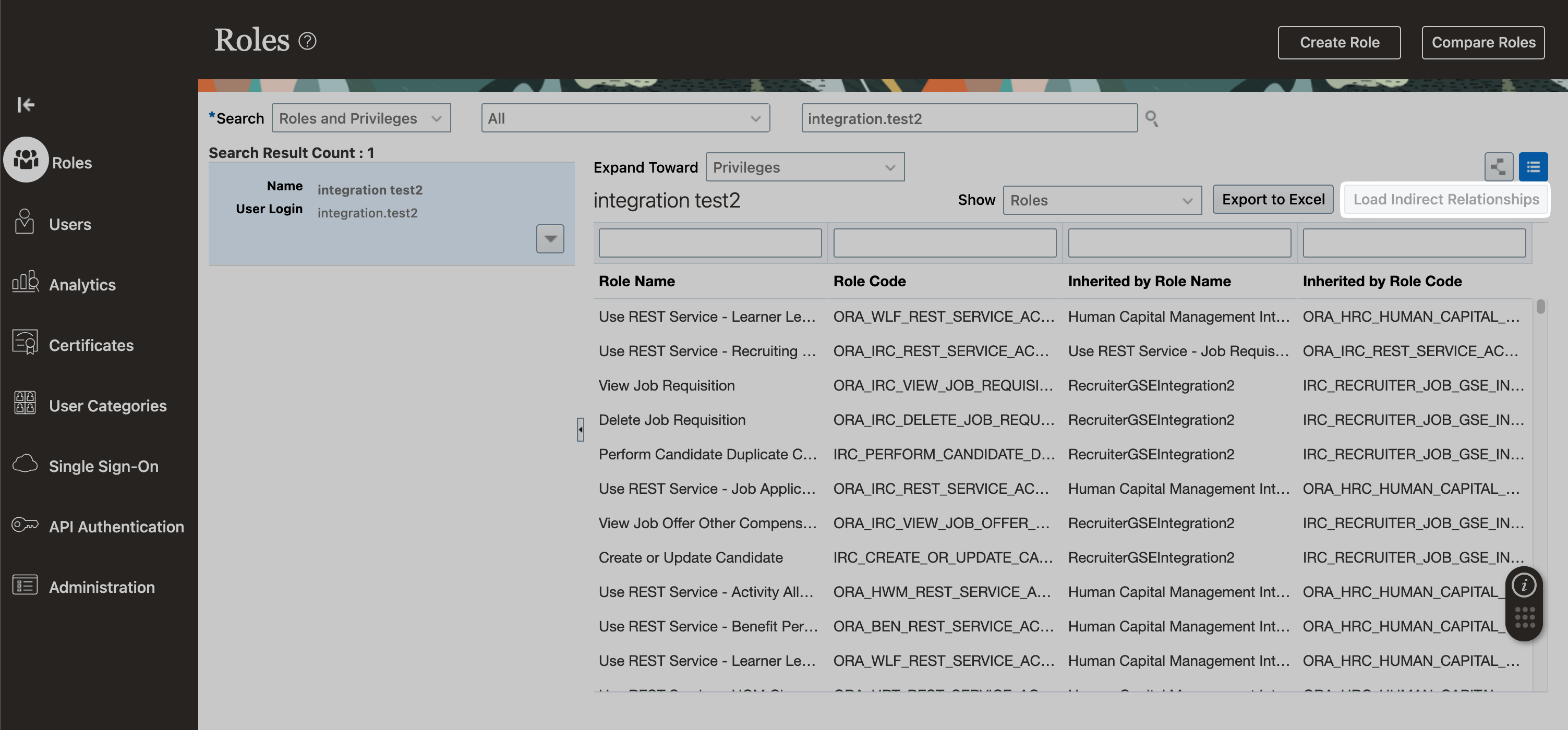Open actions menu arrow for integration test2
1568x730 pixels.
(x=550, y=238)
